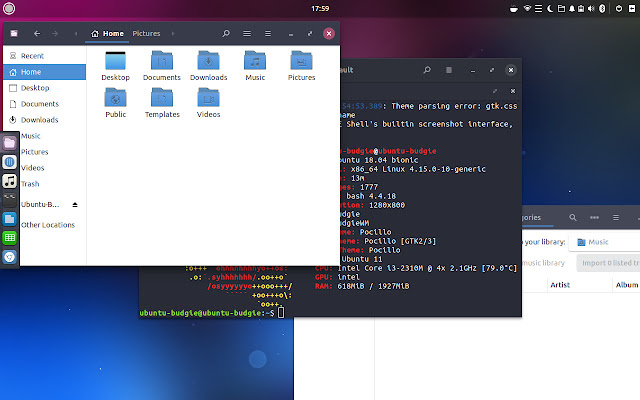
Task: Launch the blue round browser dock icon
Action: point(9,162)
